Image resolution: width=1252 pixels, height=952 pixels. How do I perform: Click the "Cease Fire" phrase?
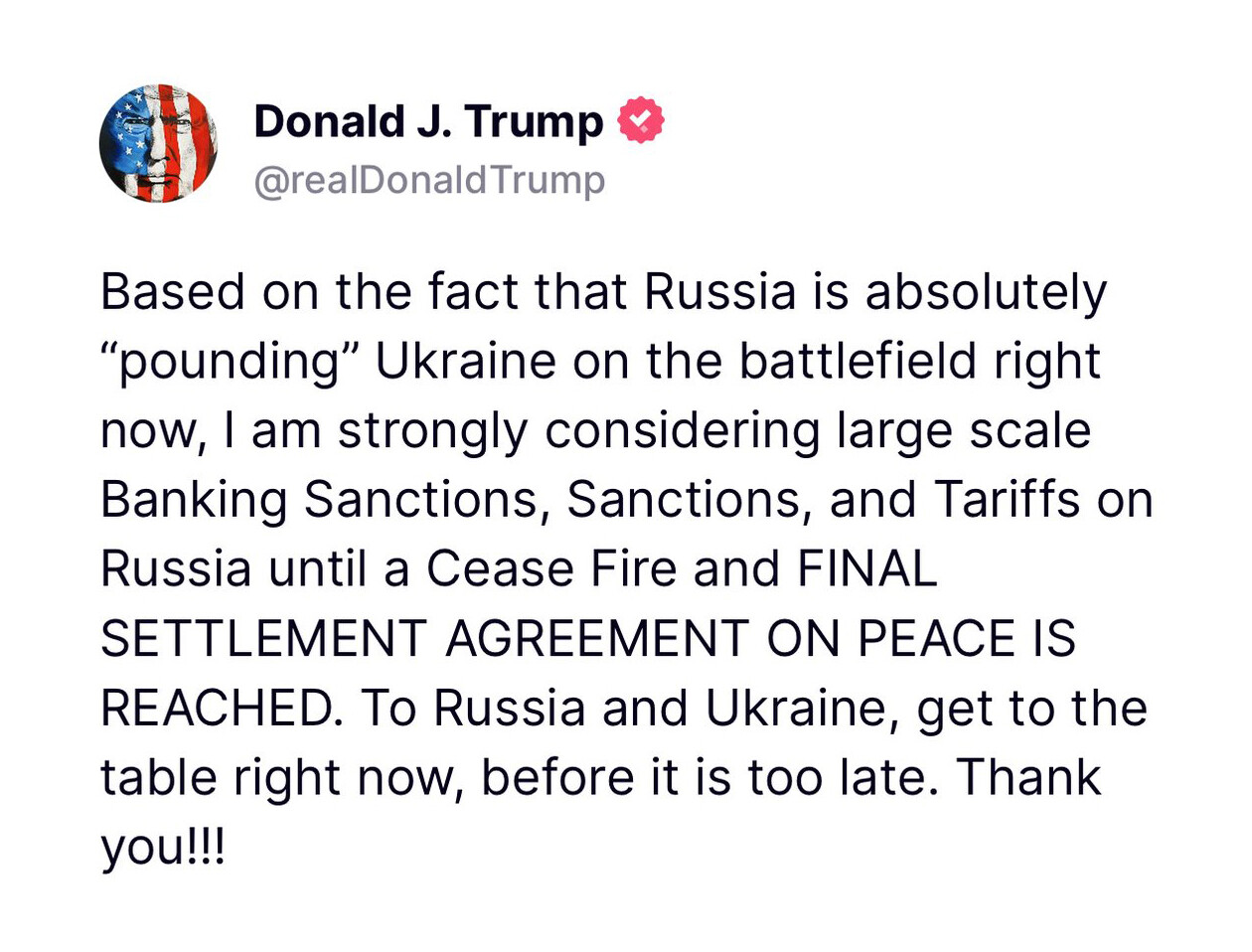coord(551,569)
